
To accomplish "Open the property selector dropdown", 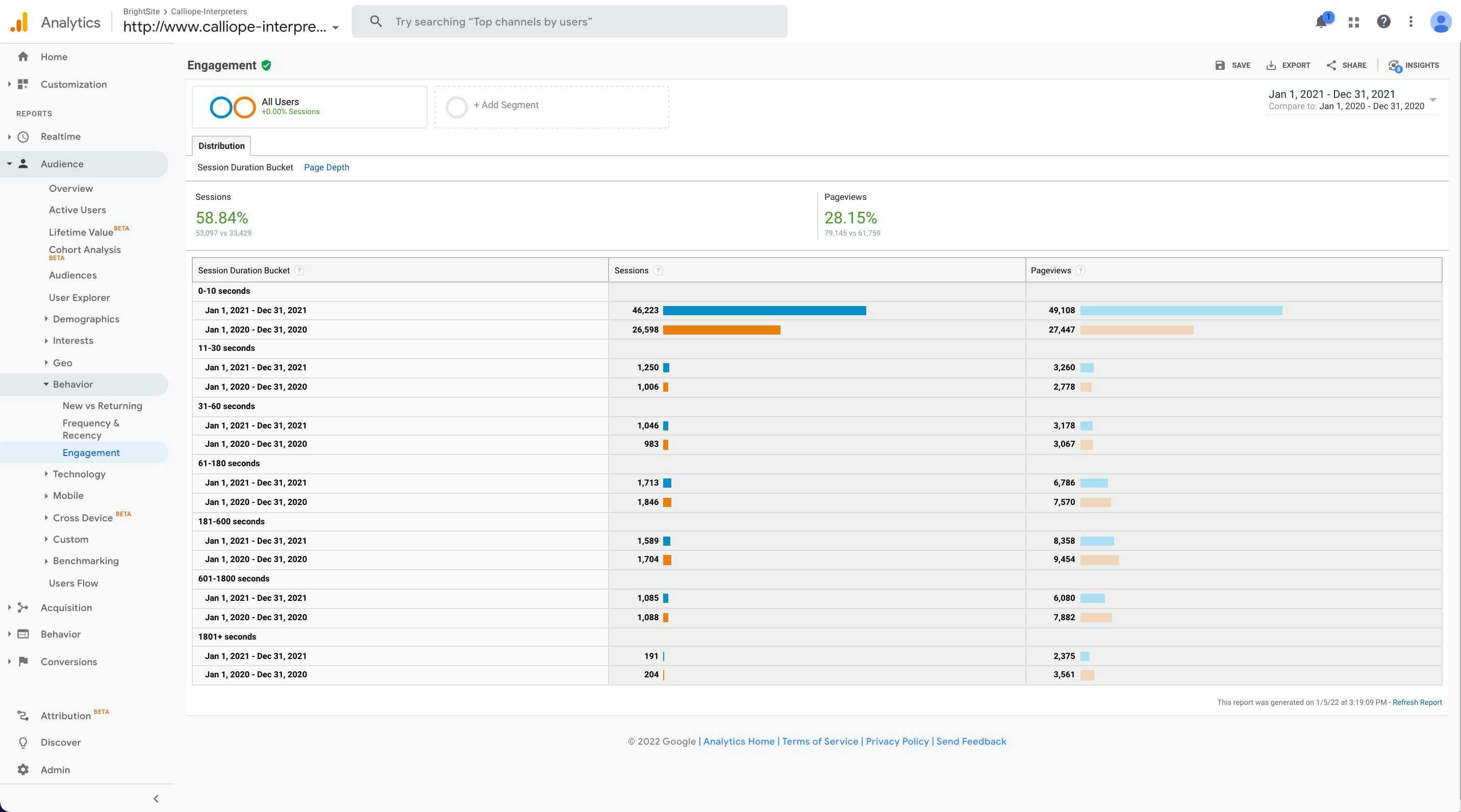I will pyautogui.click(x=335, y=27).
